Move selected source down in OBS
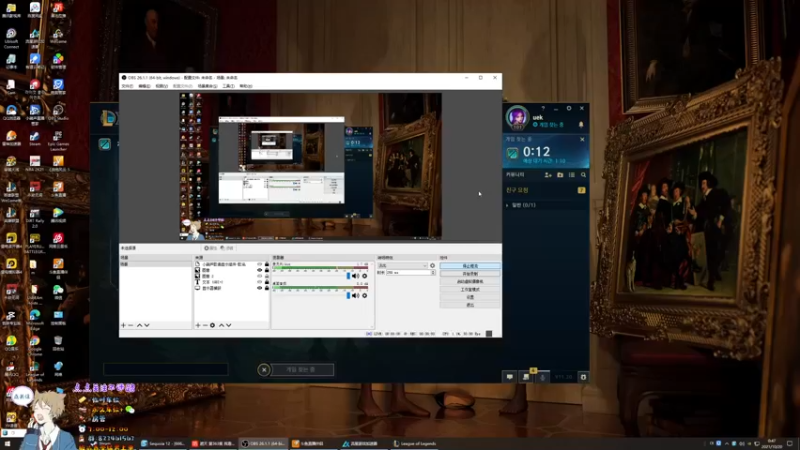 [229, 325]
